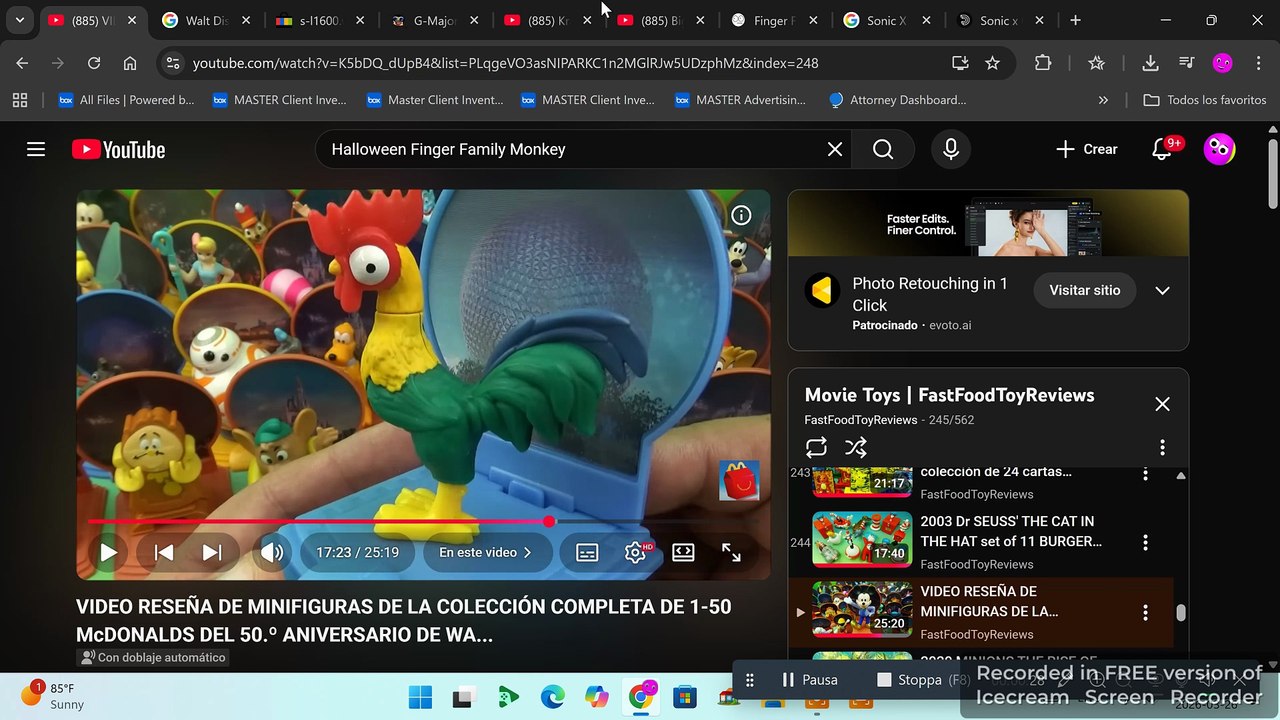
Task: Clear the YouTube search box text
Action: click(835, 149)
